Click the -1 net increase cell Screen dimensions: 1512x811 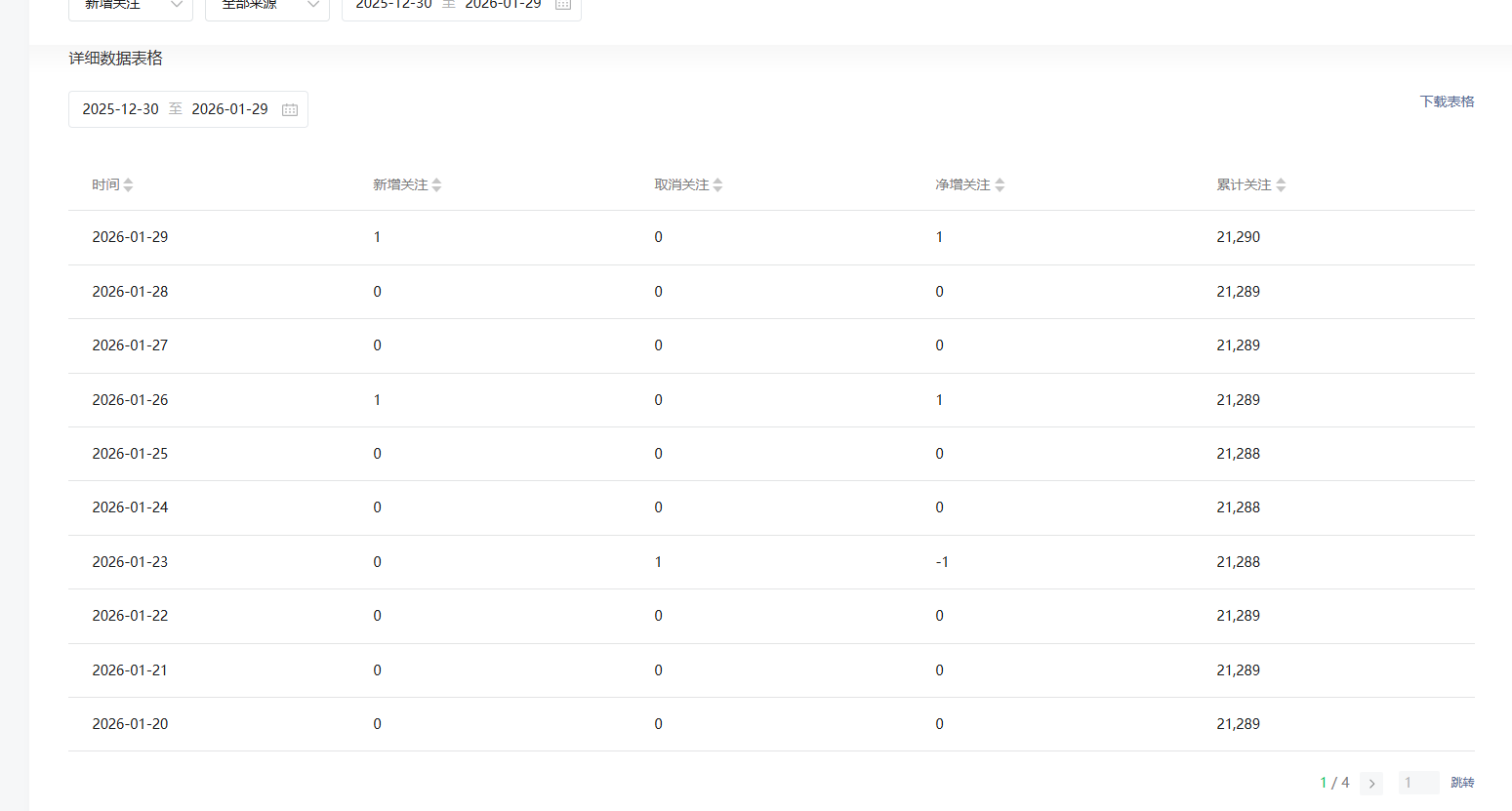tap(942, 562)
